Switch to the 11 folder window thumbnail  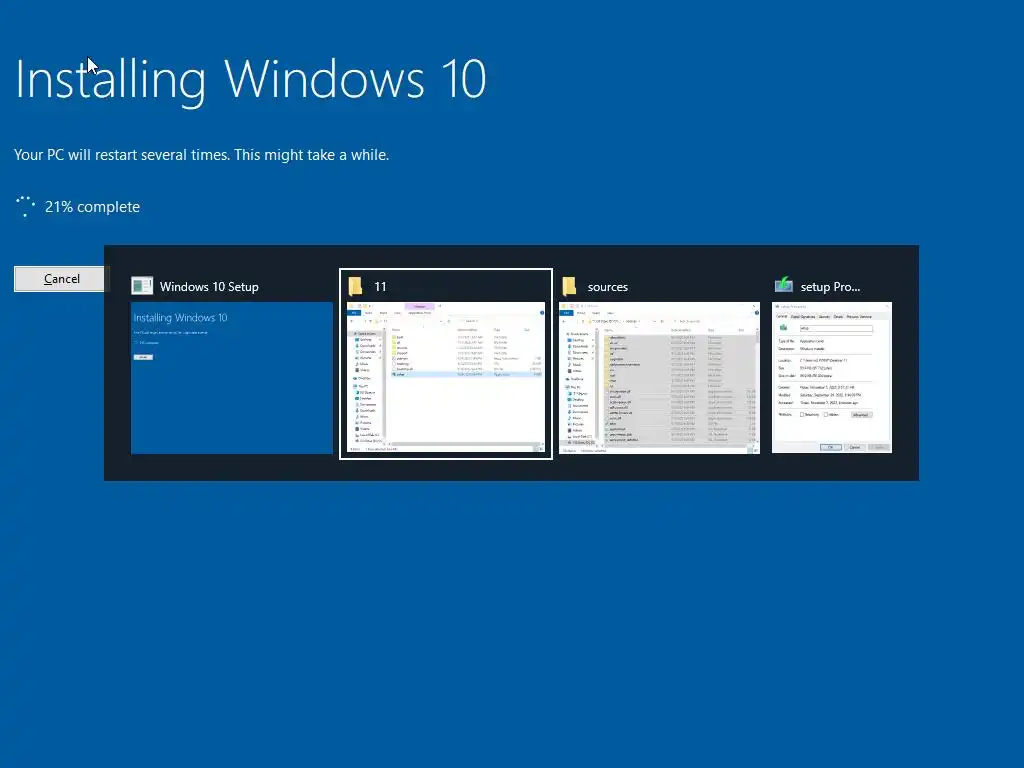coord(446,377)
